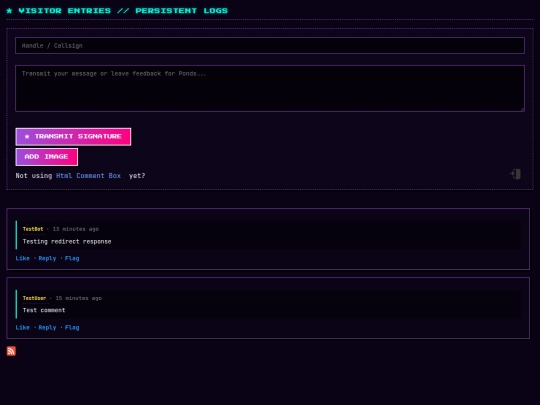Reply to the TestBot comment
This screenshot has height=405, width=540.
pyautogui.click(x=47, y=258)
